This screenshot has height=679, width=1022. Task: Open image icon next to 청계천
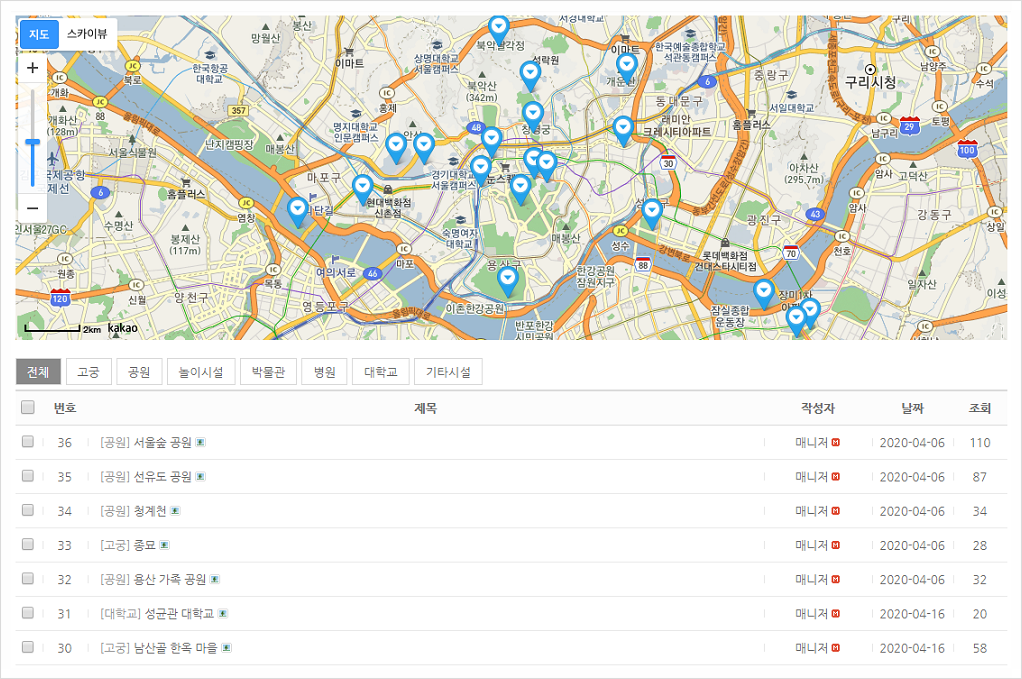click(175, 511)
